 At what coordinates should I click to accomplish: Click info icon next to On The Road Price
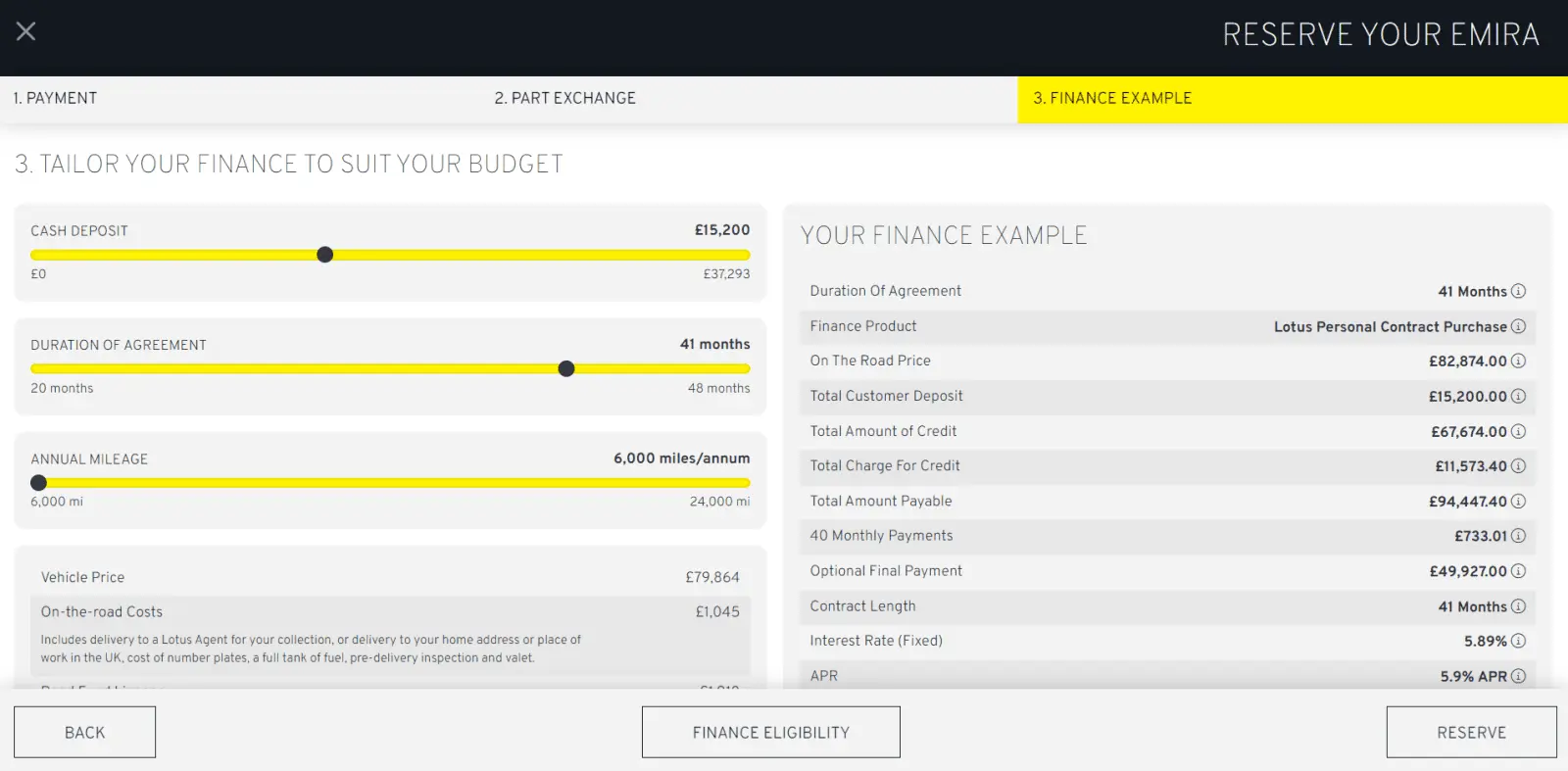click(1518, 361)
